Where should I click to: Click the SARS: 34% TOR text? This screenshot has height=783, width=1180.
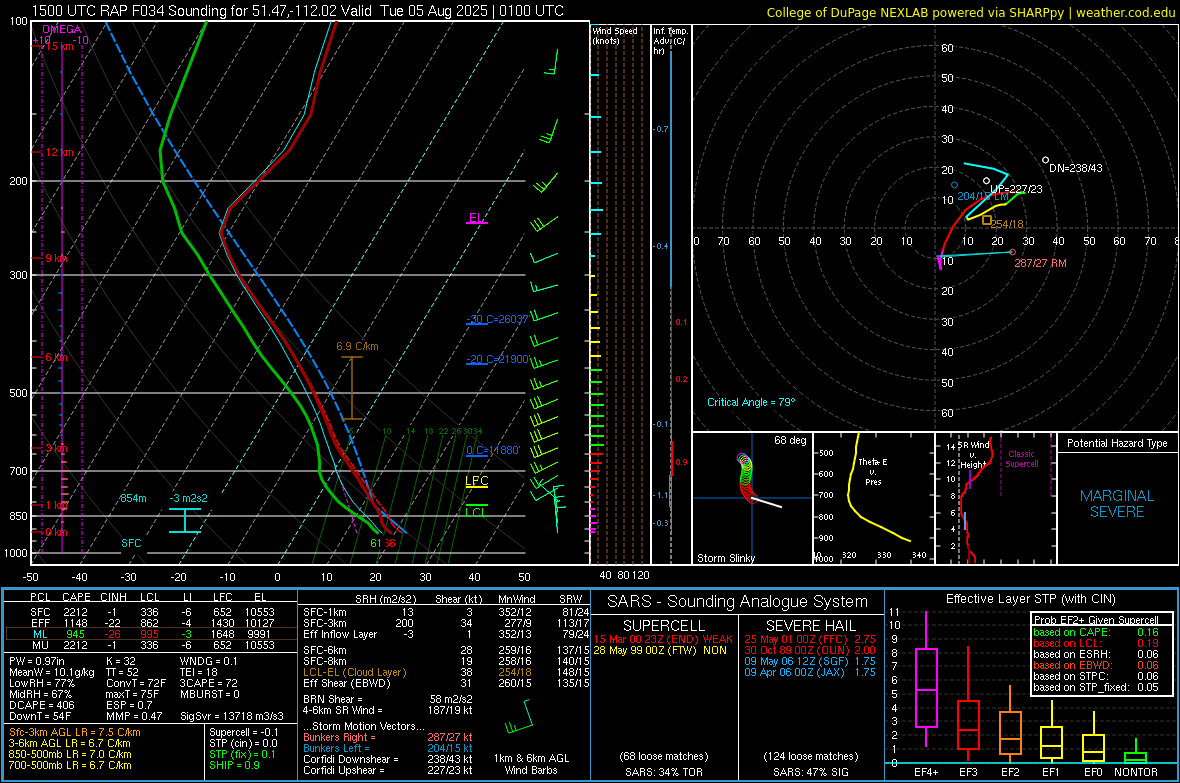point(664,772)
